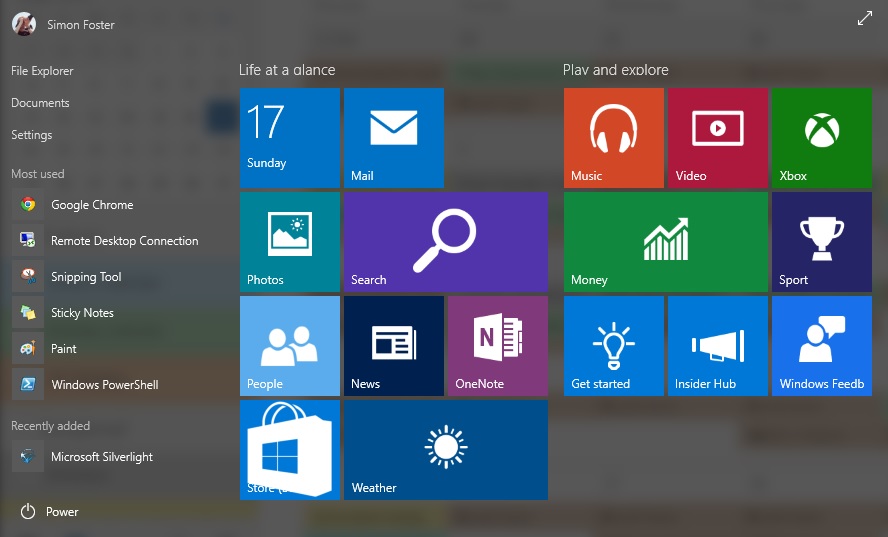Viewport: 888px width, 537px height.
Task: Open the Store shopping bag tile
Action: point(289,450)
